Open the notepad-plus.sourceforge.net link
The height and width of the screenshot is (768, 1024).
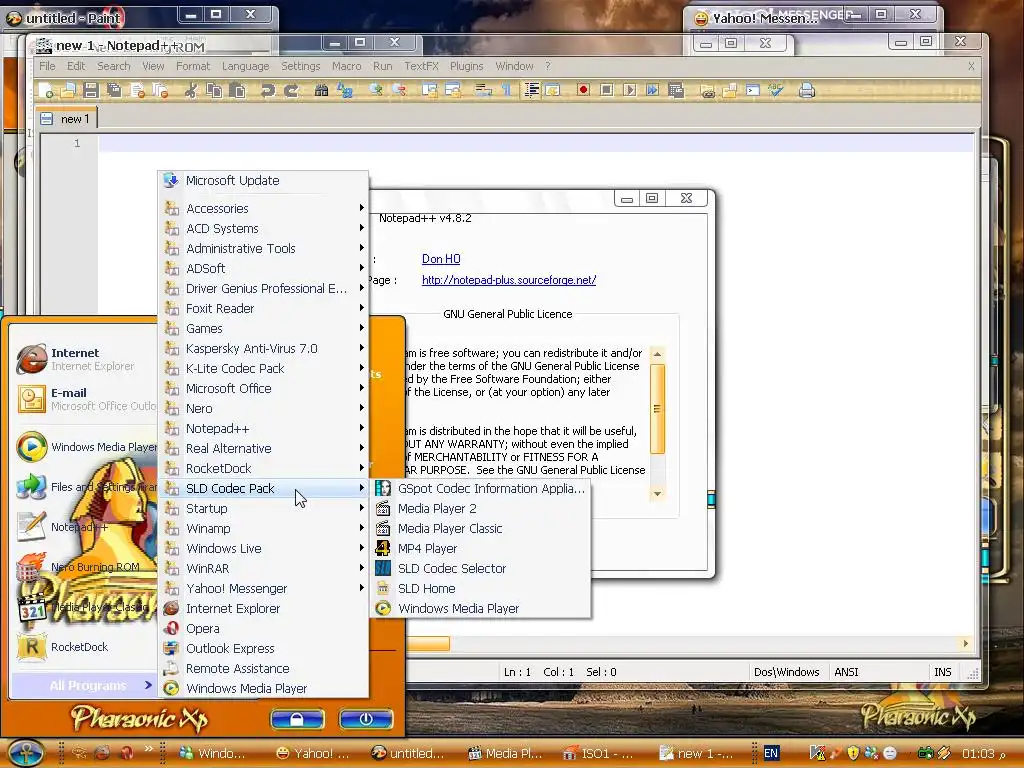pyautogui.click(x=509, y=280)
